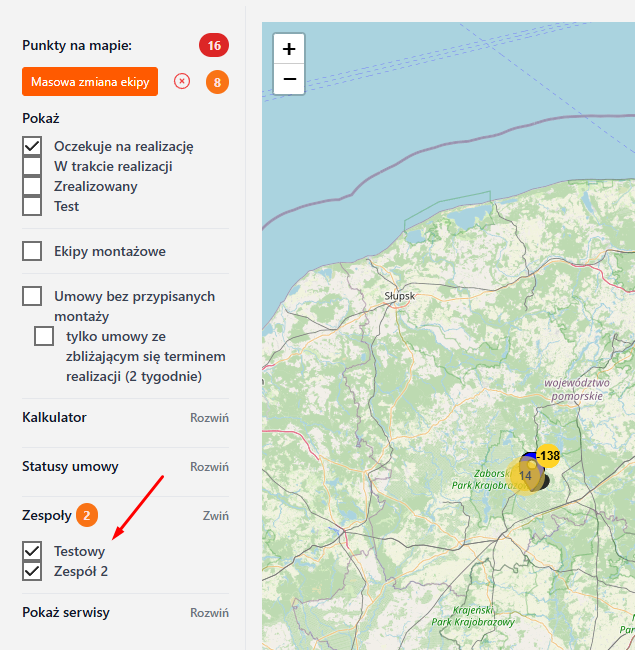Zoom out on the map
Screen dimensions: 635x650
289,79
